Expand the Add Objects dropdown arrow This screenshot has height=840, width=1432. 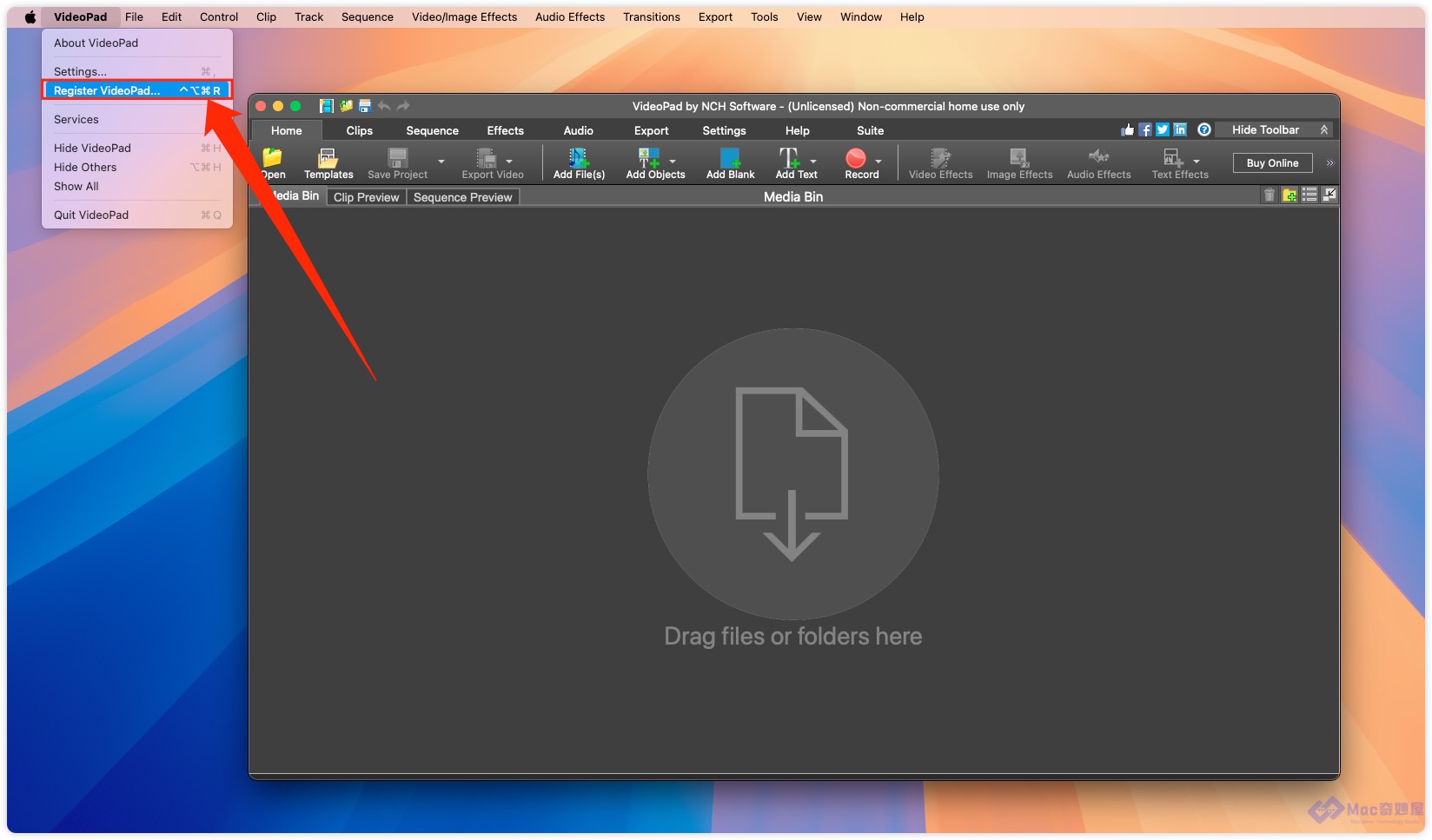673,162
